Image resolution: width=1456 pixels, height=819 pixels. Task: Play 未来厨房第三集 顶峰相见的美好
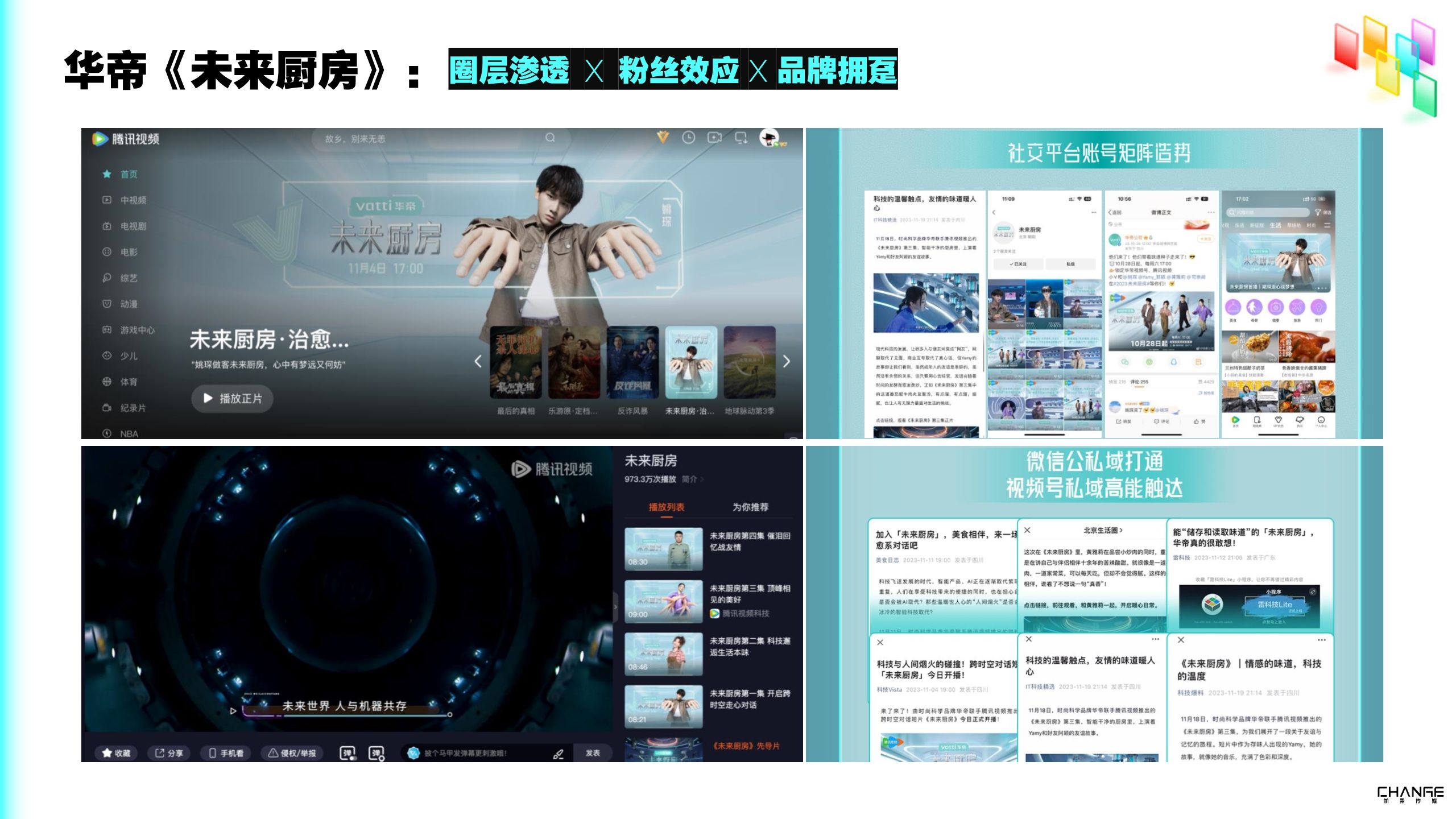point(708,601)
